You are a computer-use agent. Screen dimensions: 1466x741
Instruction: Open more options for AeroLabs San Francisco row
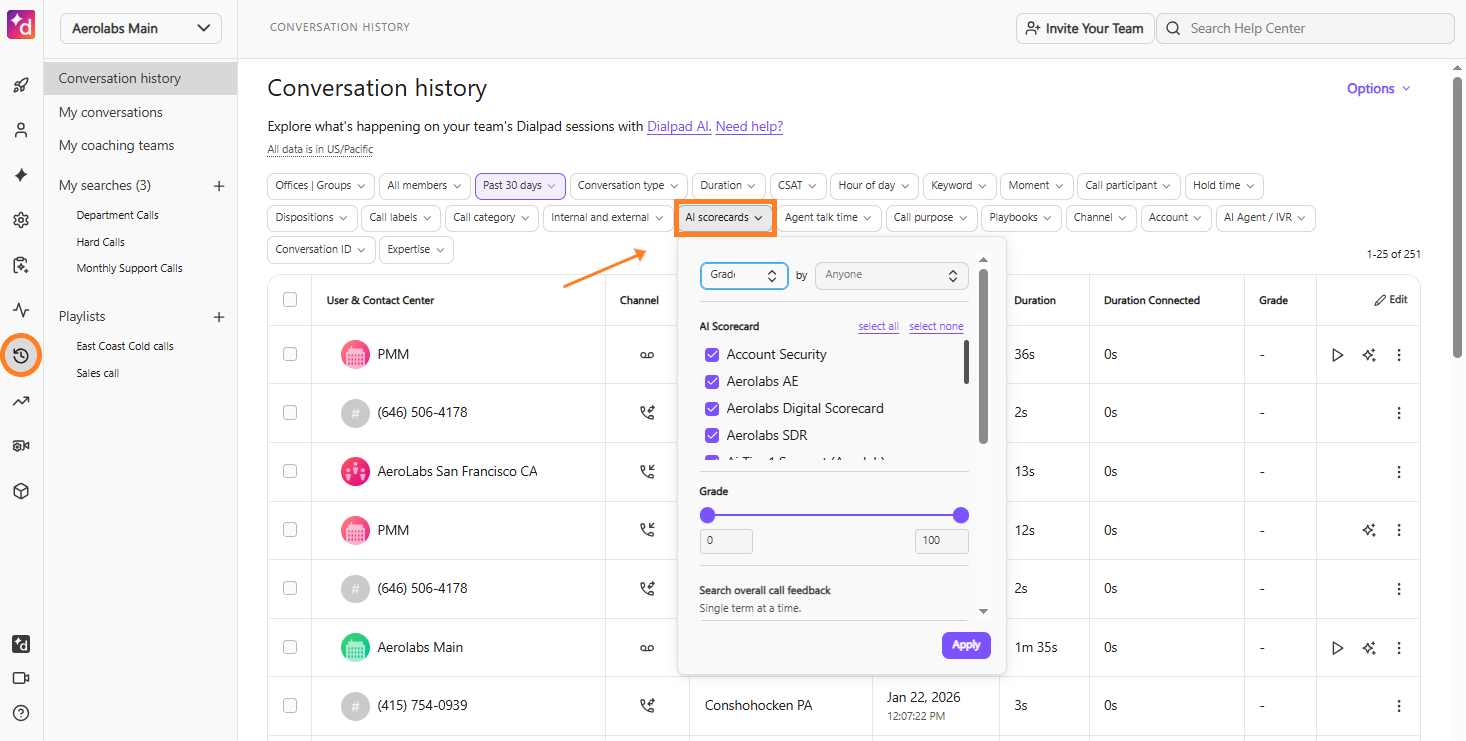[1399, 471]
